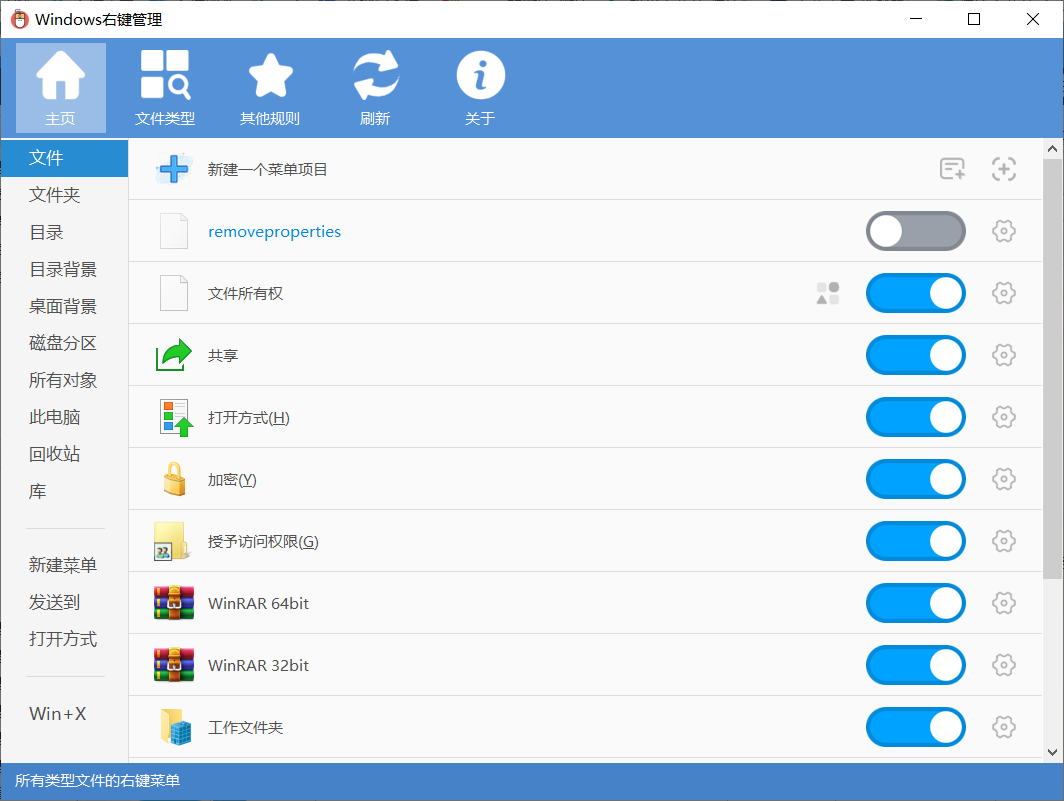Click the removeproperties blue link

pyautogui.click(x=274, y=231)
